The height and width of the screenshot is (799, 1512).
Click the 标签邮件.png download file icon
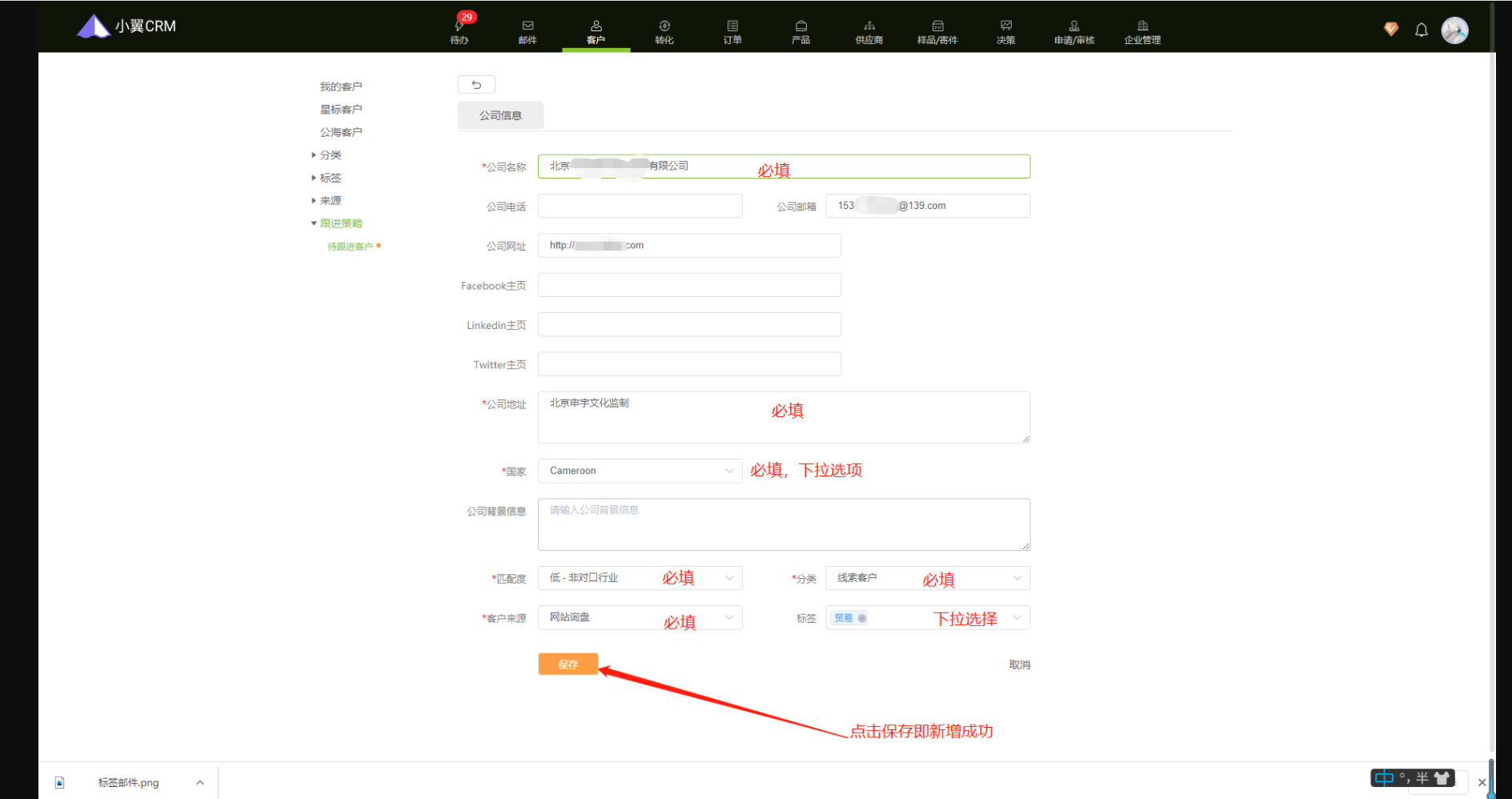(60, 782)
